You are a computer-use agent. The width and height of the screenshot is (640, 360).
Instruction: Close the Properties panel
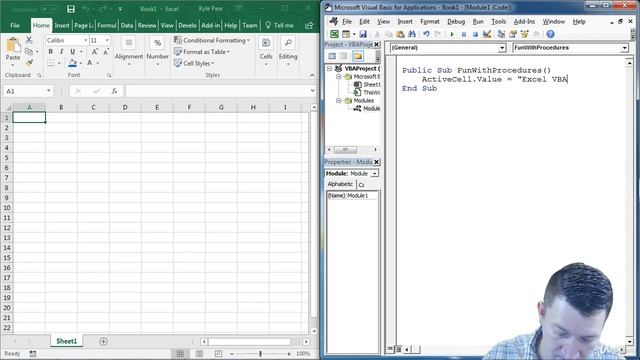[376, 162]
